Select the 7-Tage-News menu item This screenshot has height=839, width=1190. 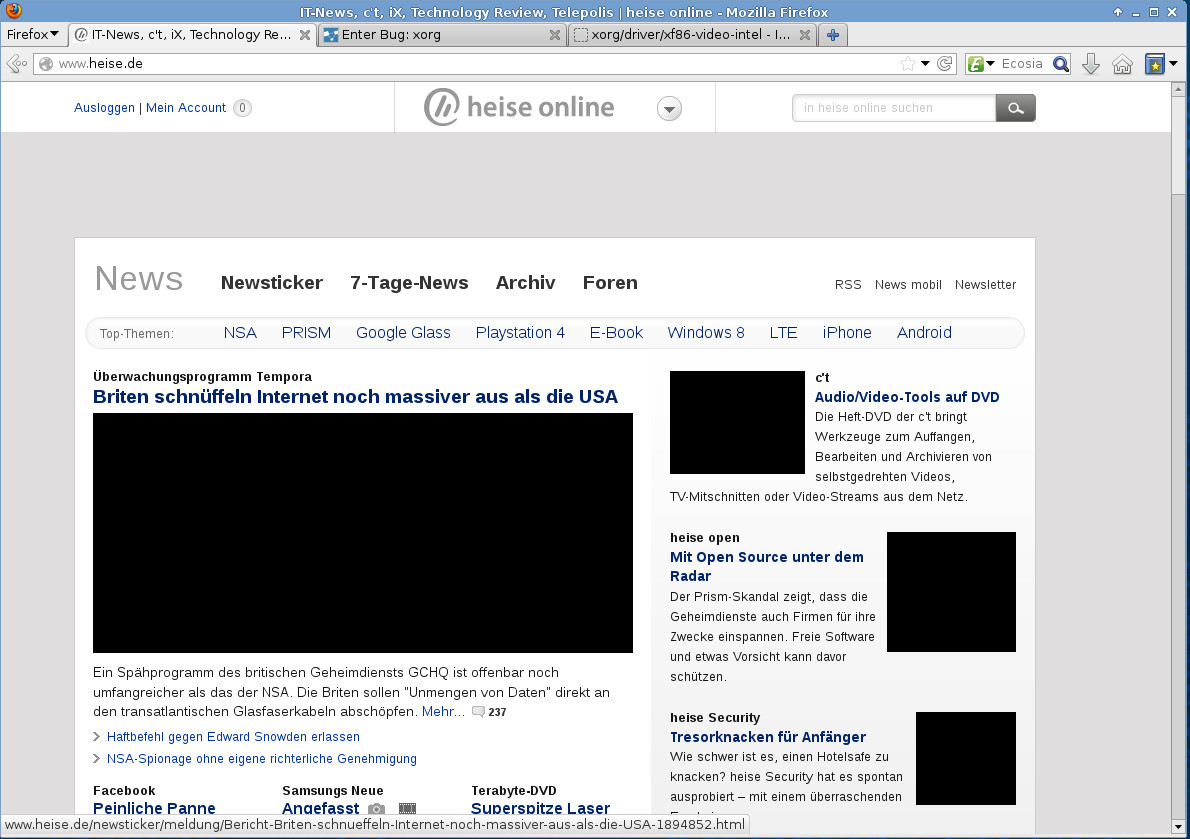click(x=409, y=283)
